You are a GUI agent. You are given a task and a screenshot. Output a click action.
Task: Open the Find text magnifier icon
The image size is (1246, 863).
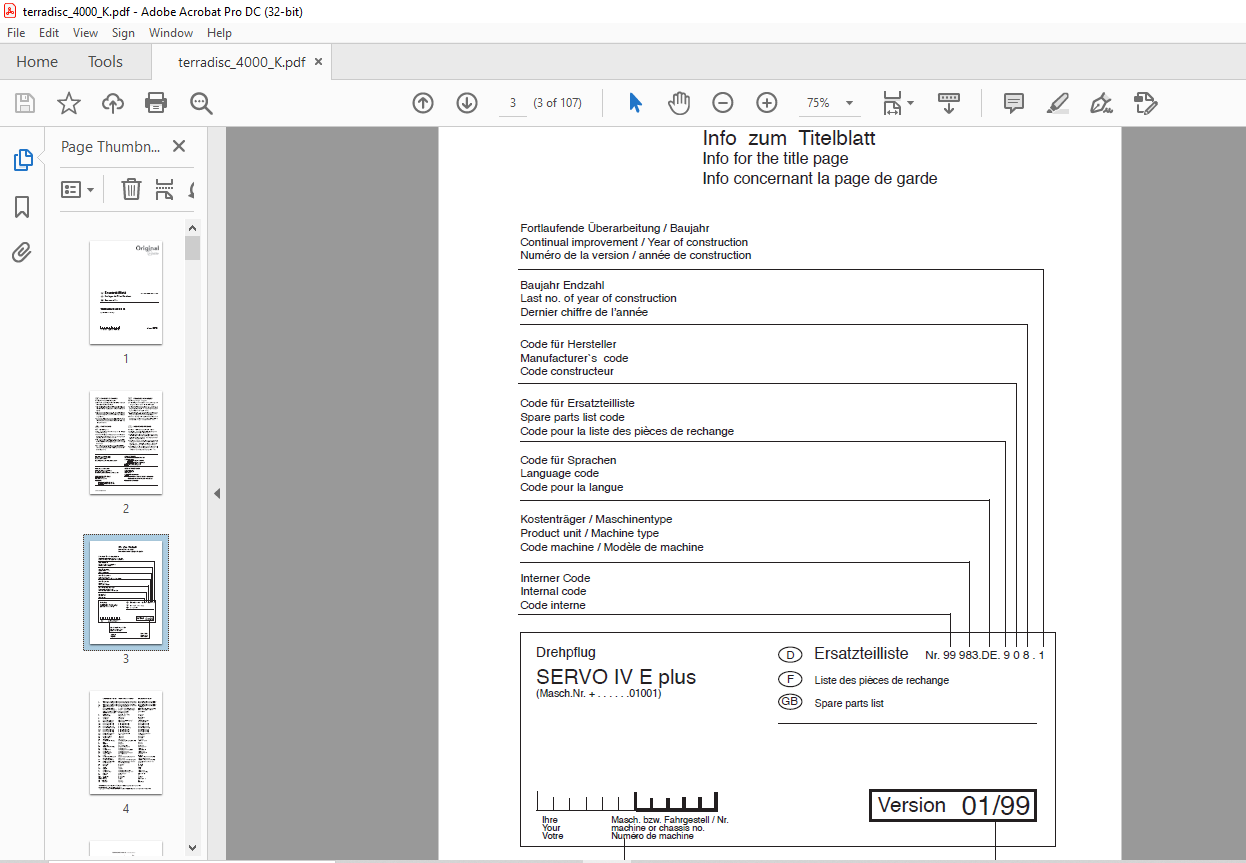(201, 103)
